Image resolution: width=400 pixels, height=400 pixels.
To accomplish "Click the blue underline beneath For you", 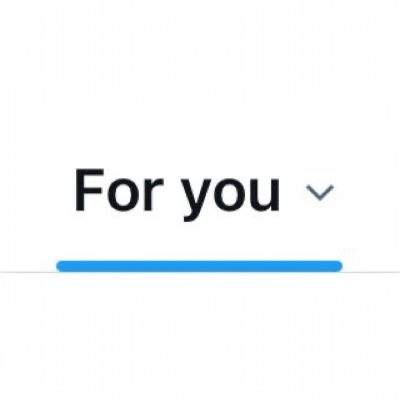I will tap(199, 266).
